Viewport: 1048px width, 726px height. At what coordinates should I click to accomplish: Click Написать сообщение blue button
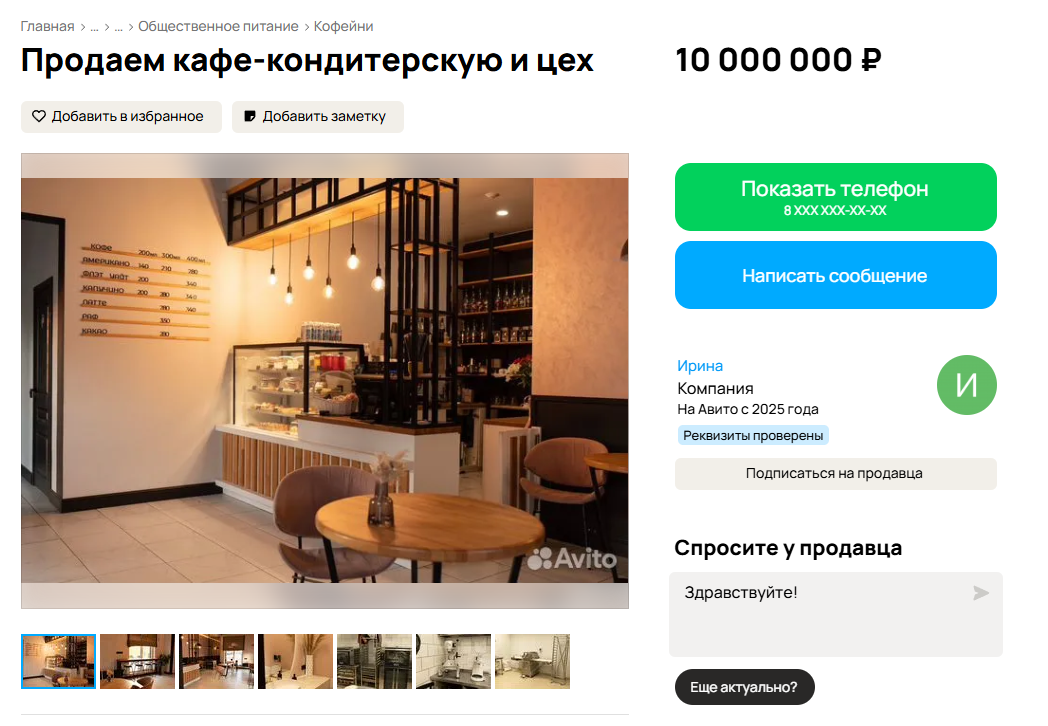835,275
